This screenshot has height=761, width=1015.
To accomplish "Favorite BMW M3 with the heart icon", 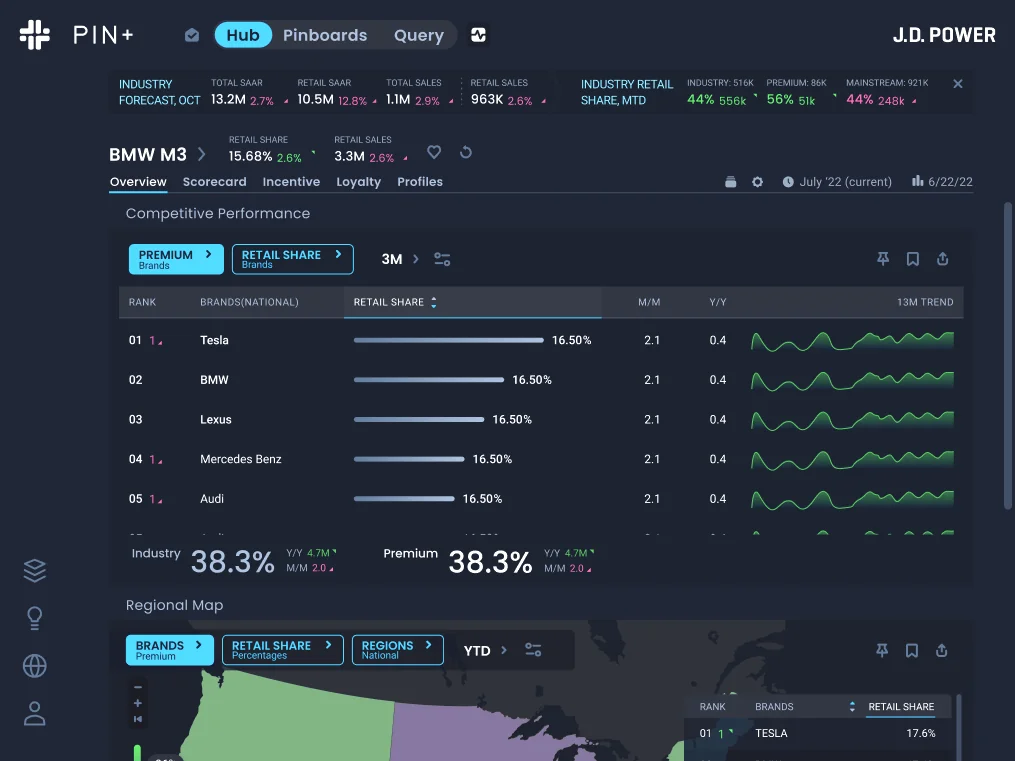I will (x=434, y=152).
